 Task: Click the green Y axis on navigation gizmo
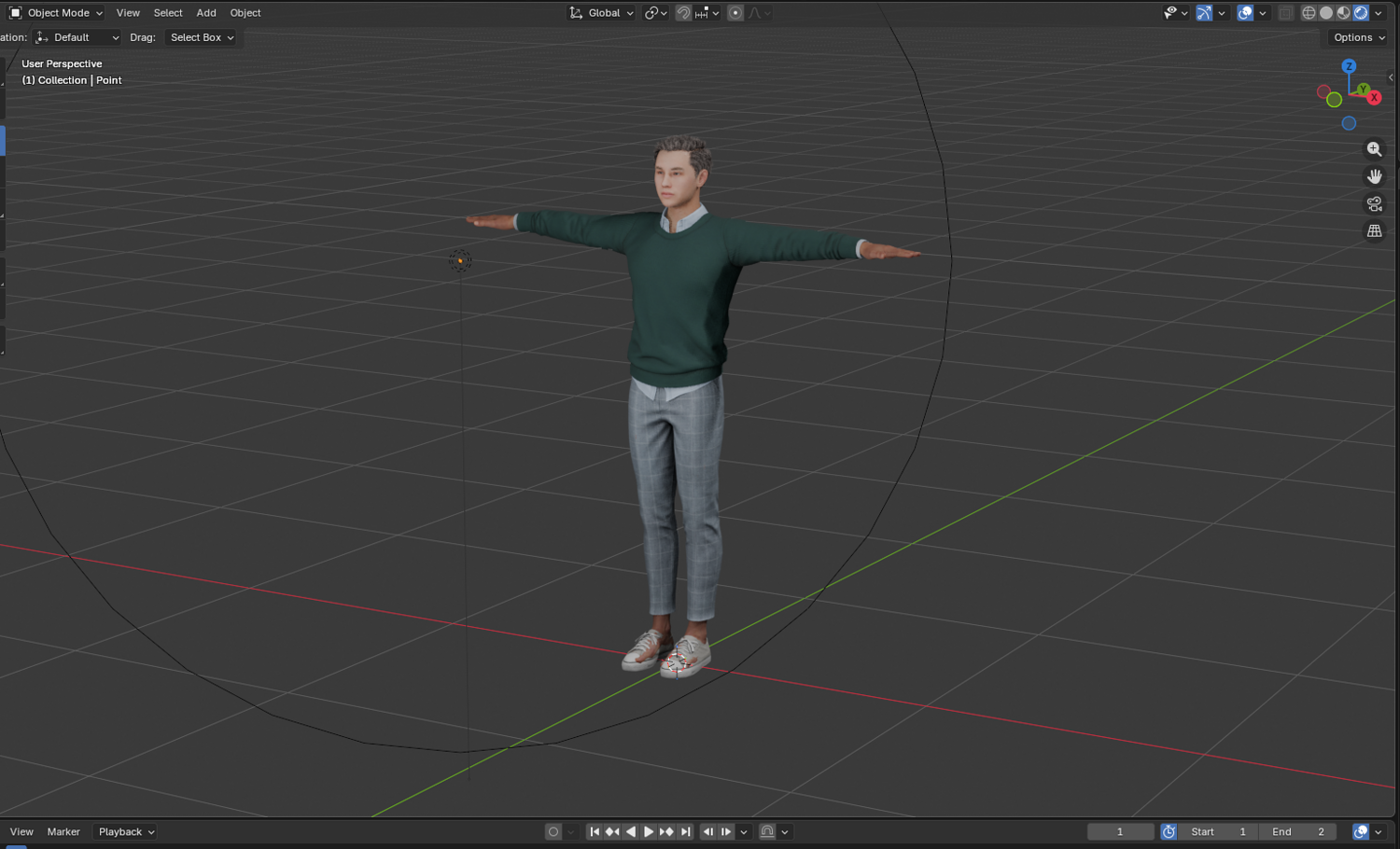1363,89
